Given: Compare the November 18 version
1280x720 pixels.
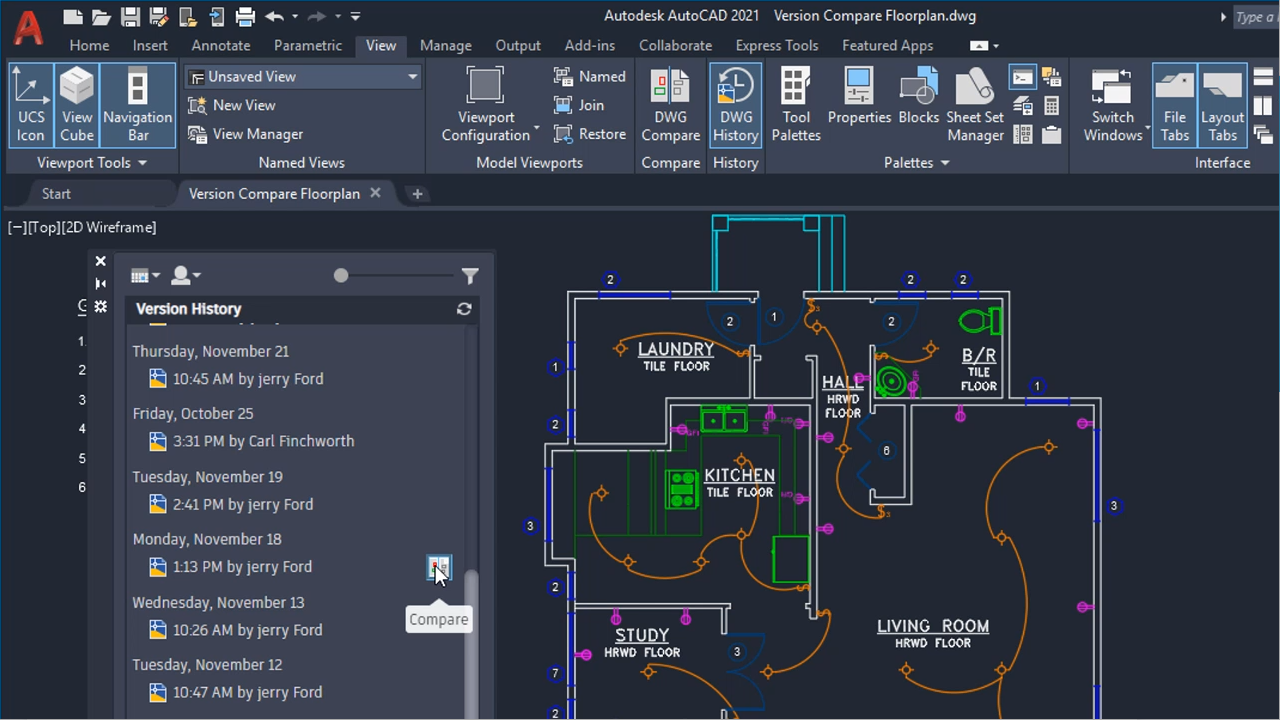Looking at the screenshot, I should pos(438,568).
